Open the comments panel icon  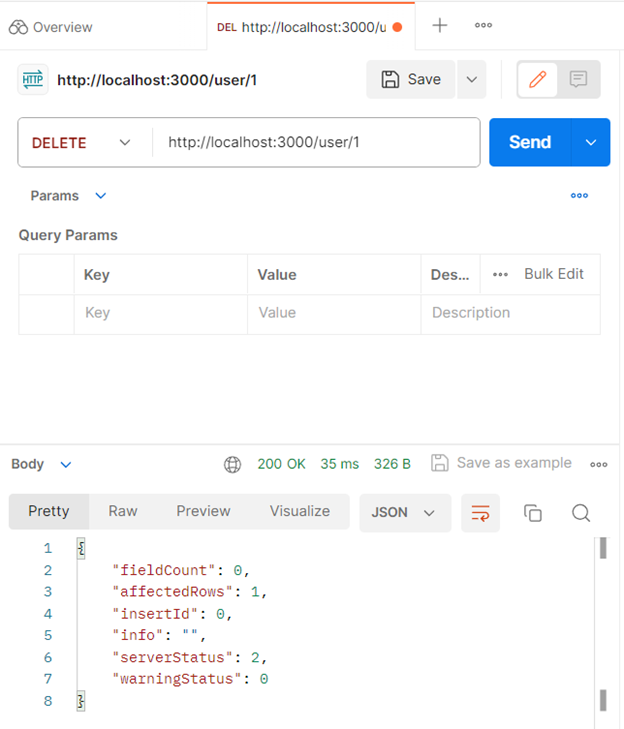pyautogui.click(x=578, y=80)
